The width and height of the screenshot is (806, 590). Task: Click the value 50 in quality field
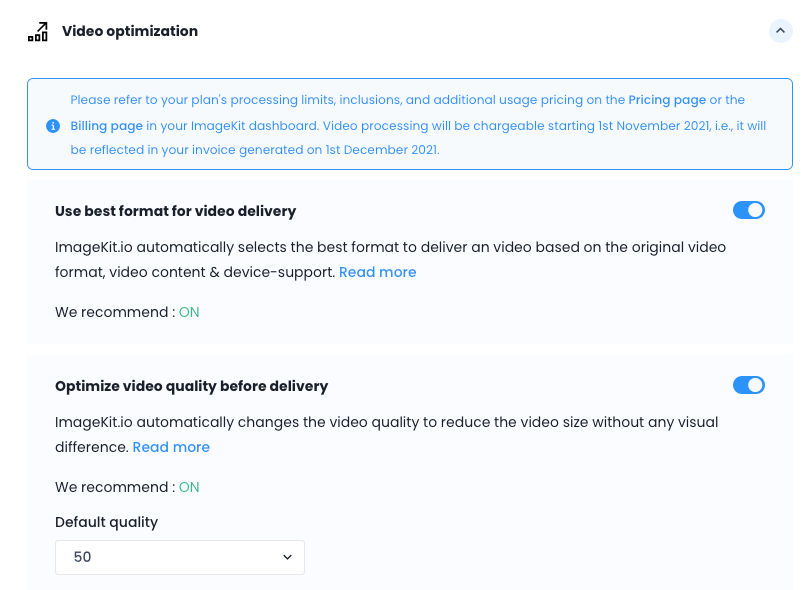click(x=82, y=557)
